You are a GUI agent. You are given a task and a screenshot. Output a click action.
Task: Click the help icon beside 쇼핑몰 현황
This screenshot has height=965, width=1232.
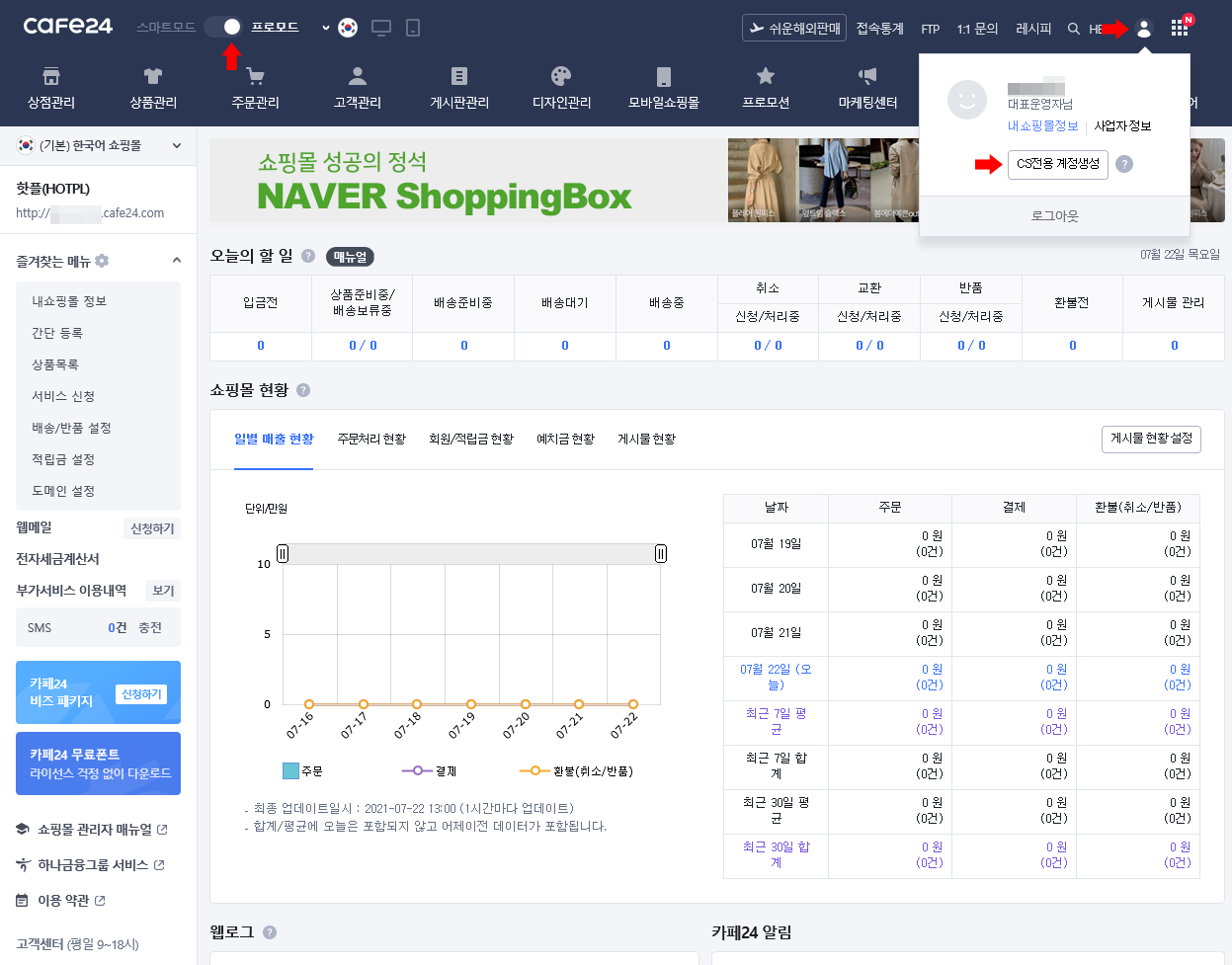coord(303,390)
